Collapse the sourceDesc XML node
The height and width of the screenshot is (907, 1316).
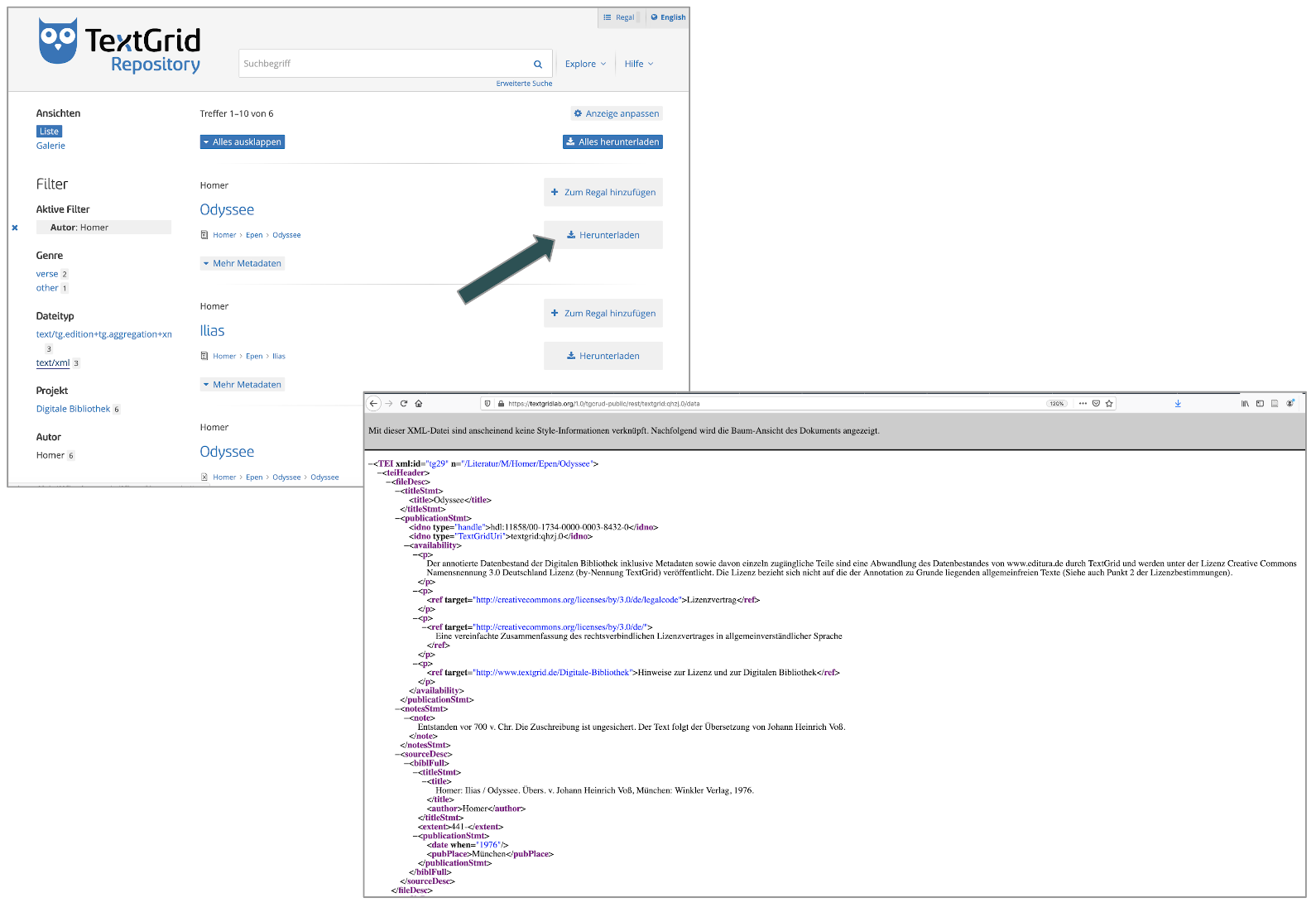(x=397, y=755)
